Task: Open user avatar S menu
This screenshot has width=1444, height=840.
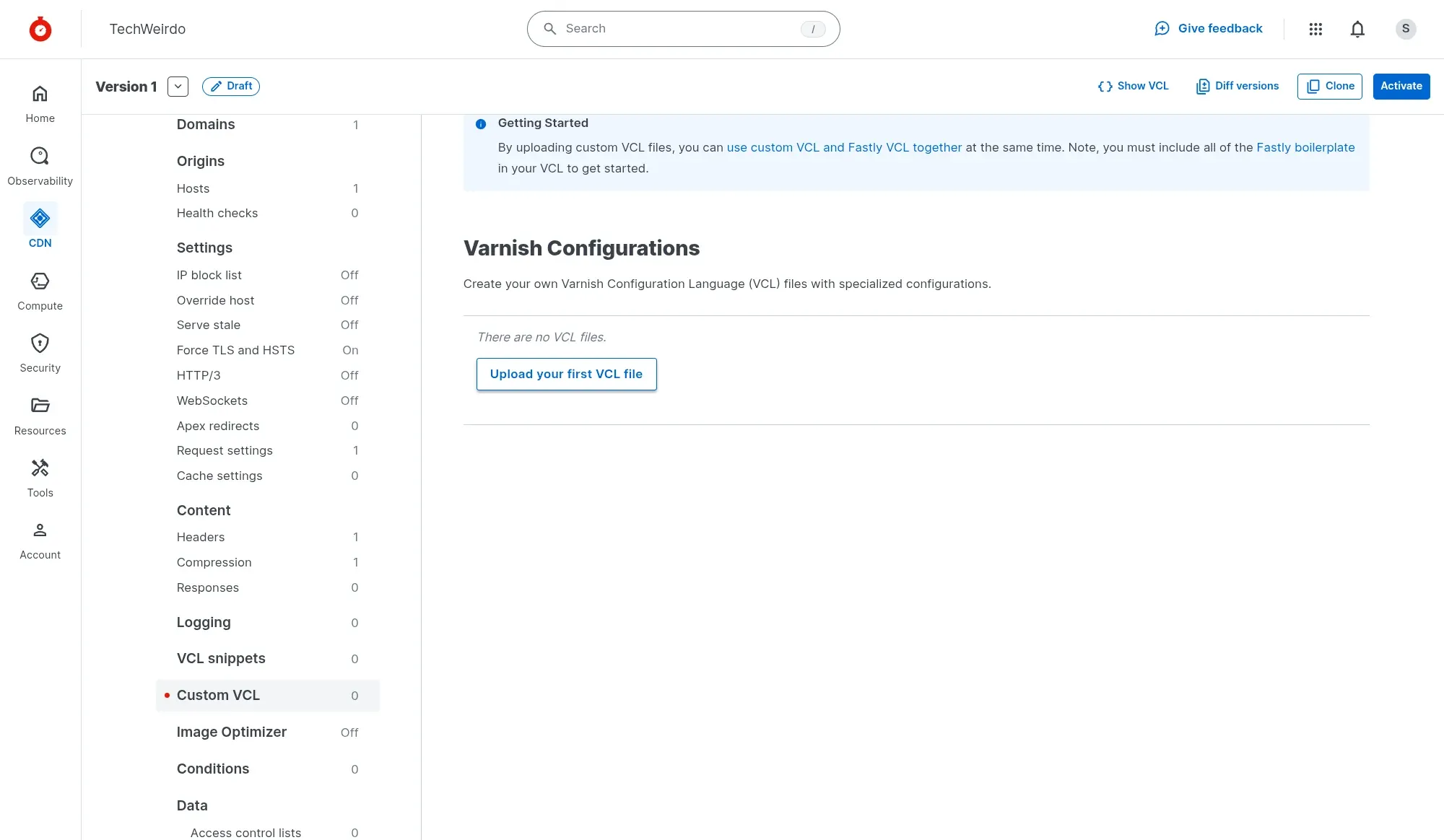Action: click(x=1405, y=29)
